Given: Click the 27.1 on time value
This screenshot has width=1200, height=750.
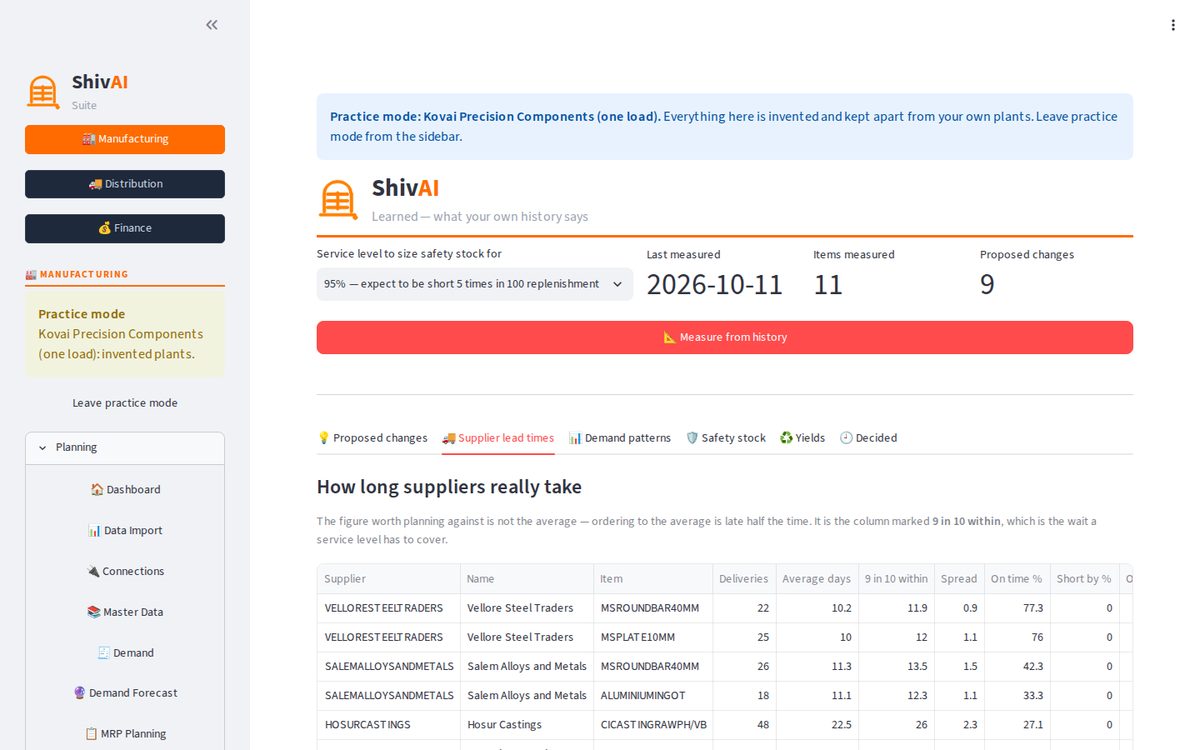Looking at the screenshot, I should [x=1016, y=724].
